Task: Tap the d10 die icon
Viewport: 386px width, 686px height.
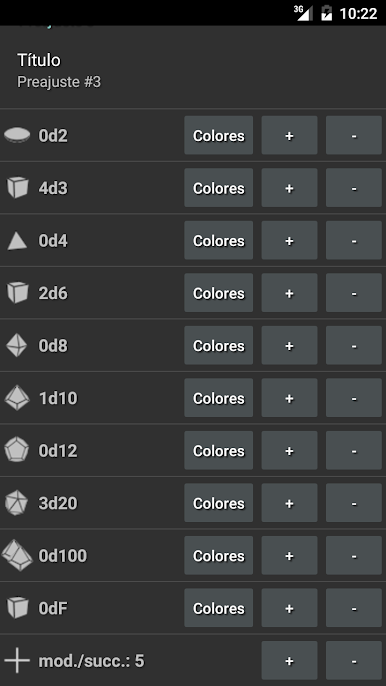Action: click(x=17, y=398)
